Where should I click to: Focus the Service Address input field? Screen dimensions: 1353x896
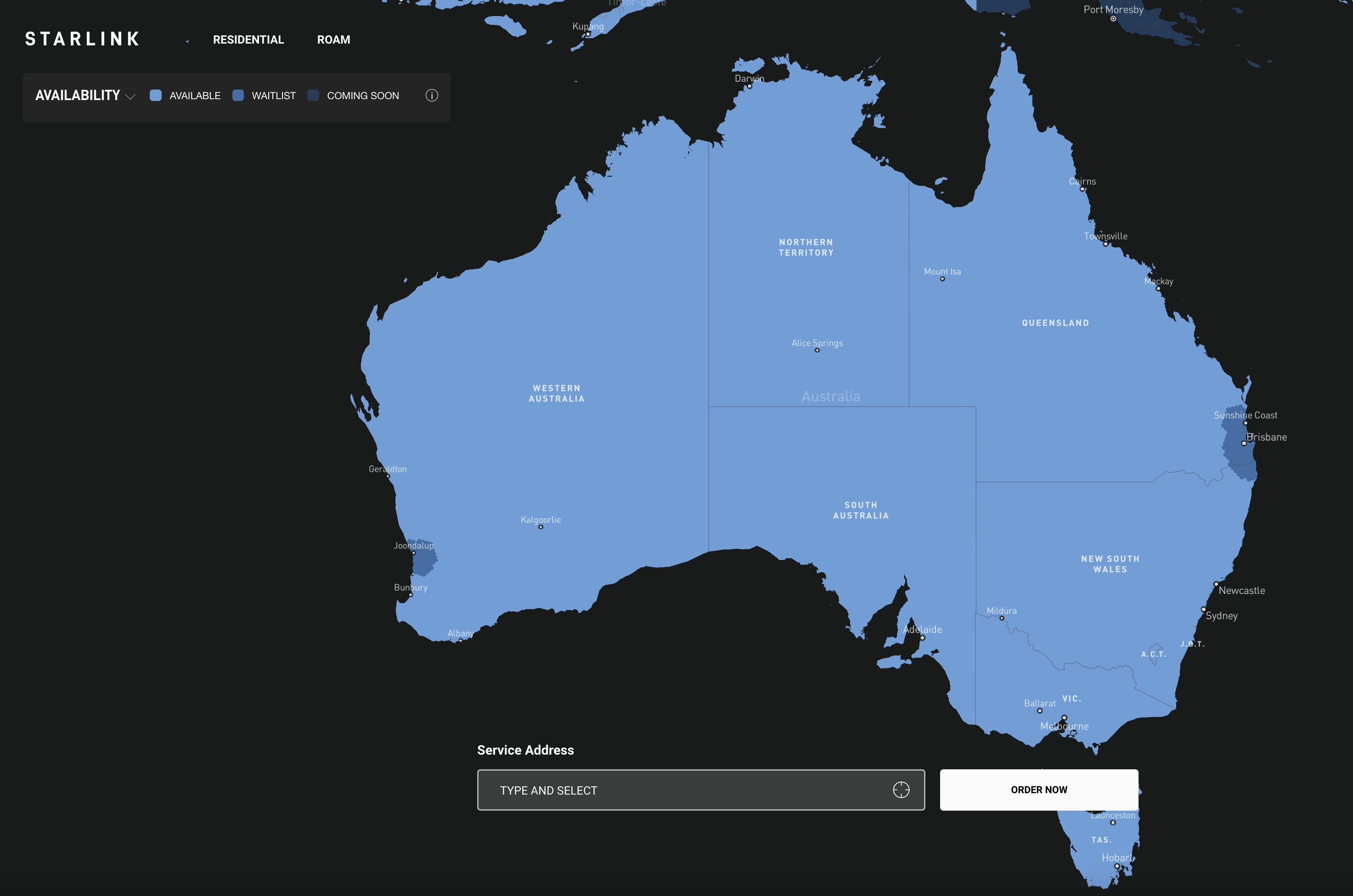pos(686,790)
